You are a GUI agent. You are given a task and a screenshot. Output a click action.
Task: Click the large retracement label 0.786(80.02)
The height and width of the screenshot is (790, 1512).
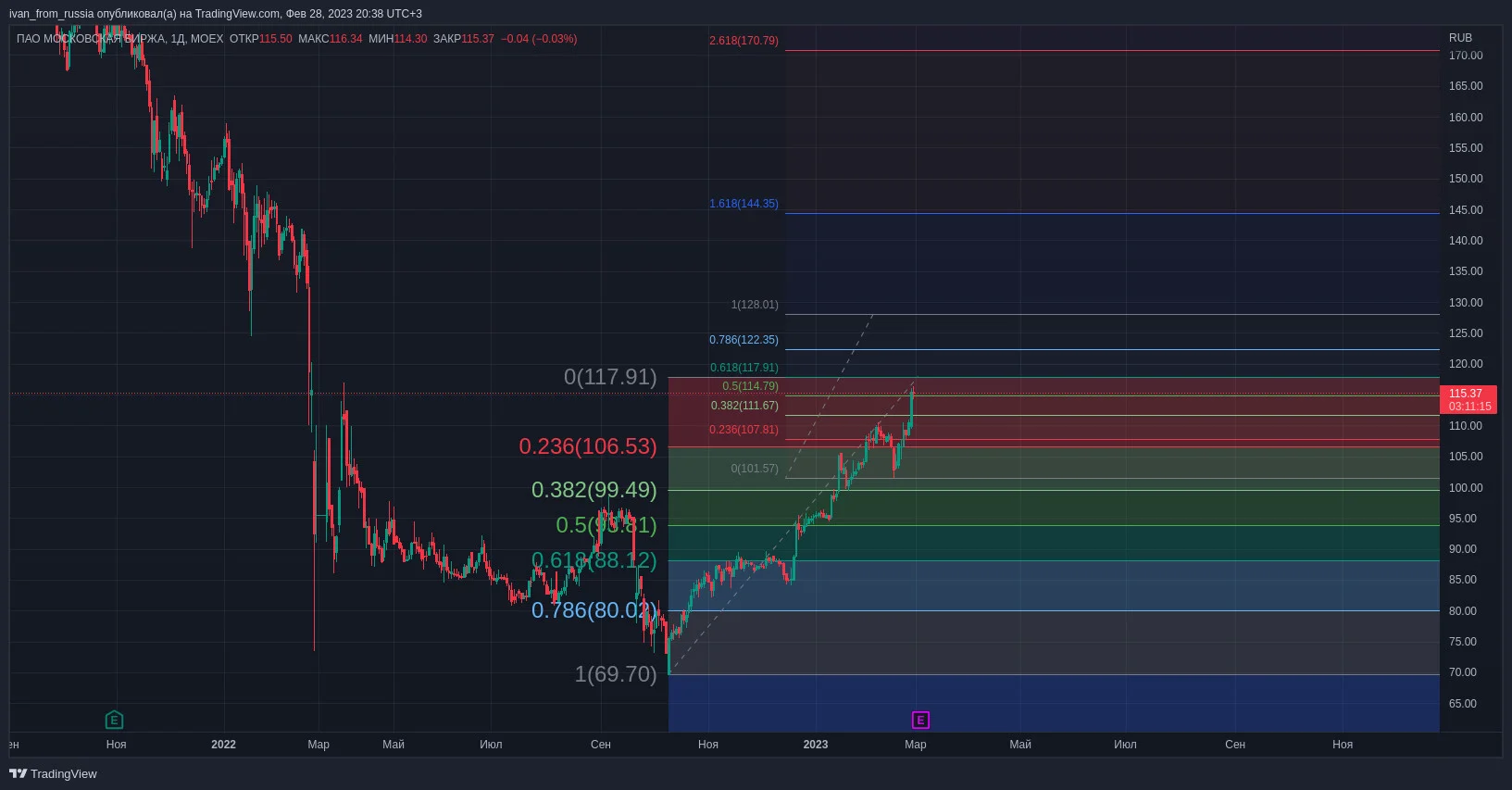pyautogui.click(x=594, y=610)
